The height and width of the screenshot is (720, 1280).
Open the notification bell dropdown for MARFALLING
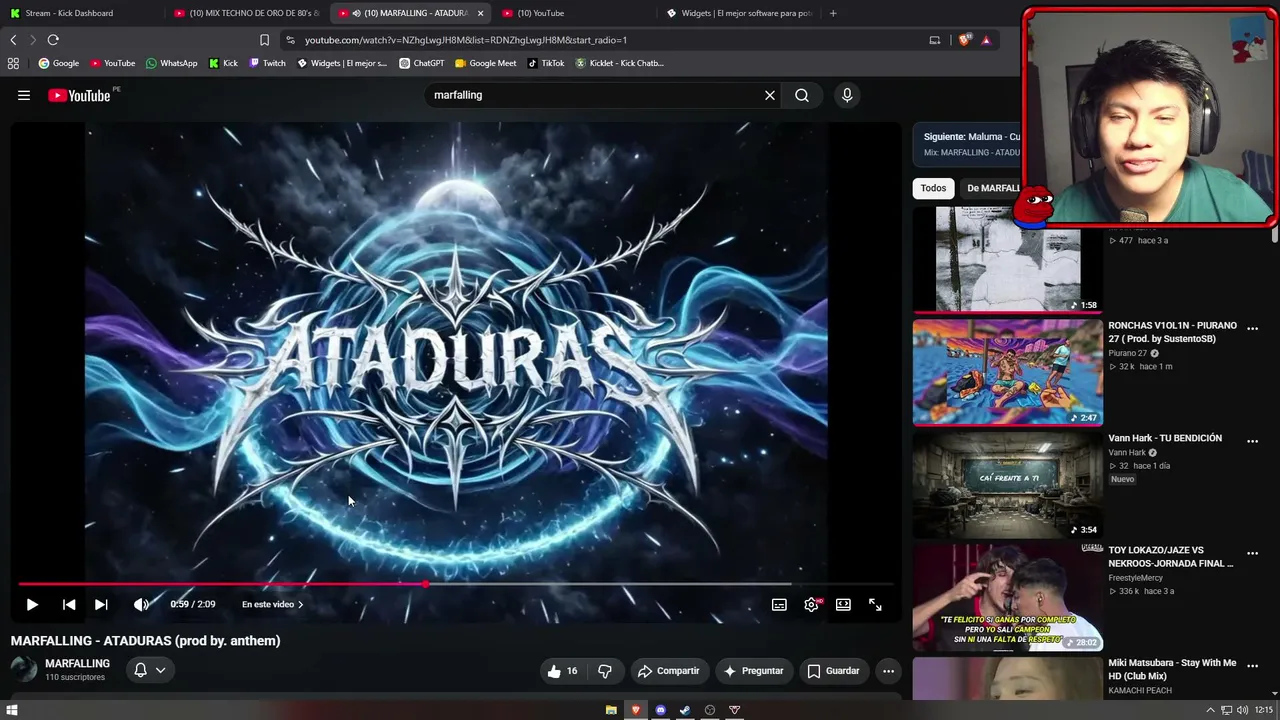tap(149, 670)
